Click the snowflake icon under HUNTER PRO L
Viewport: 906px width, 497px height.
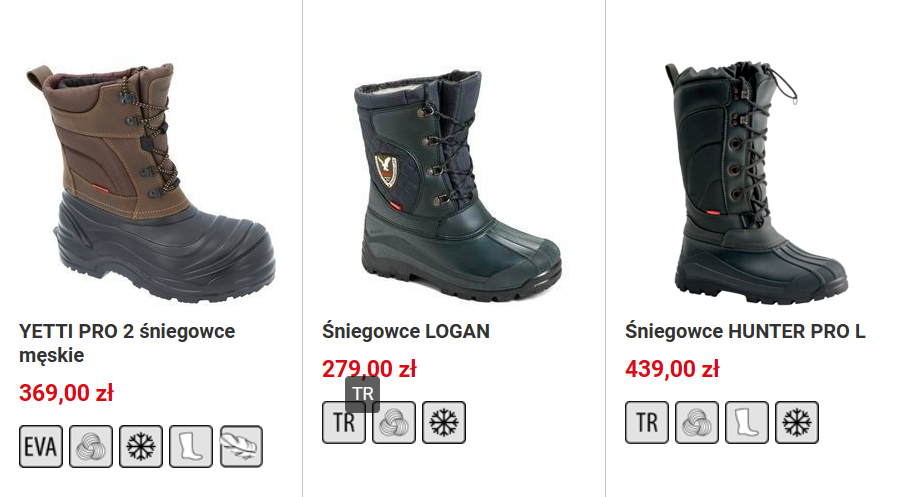click(797, 422)
